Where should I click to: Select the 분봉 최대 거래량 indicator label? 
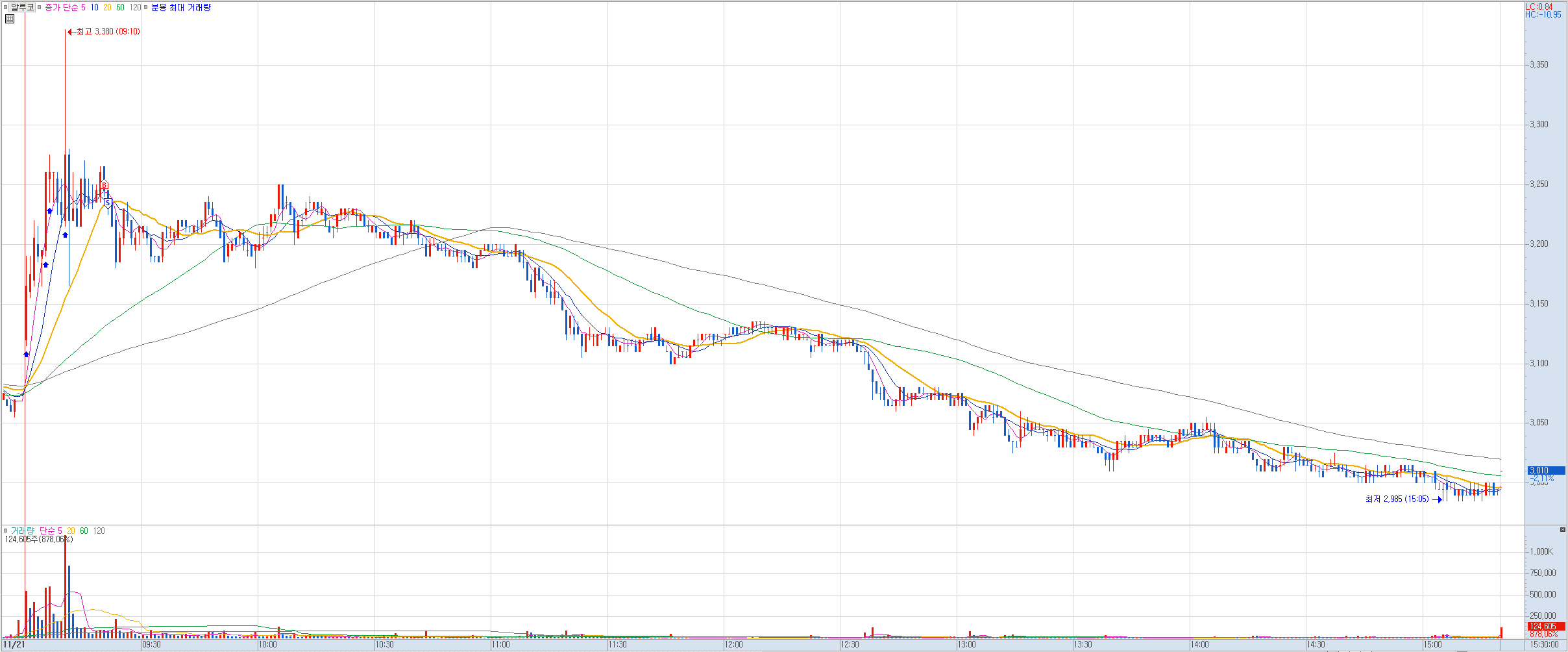tap(181, 8)
